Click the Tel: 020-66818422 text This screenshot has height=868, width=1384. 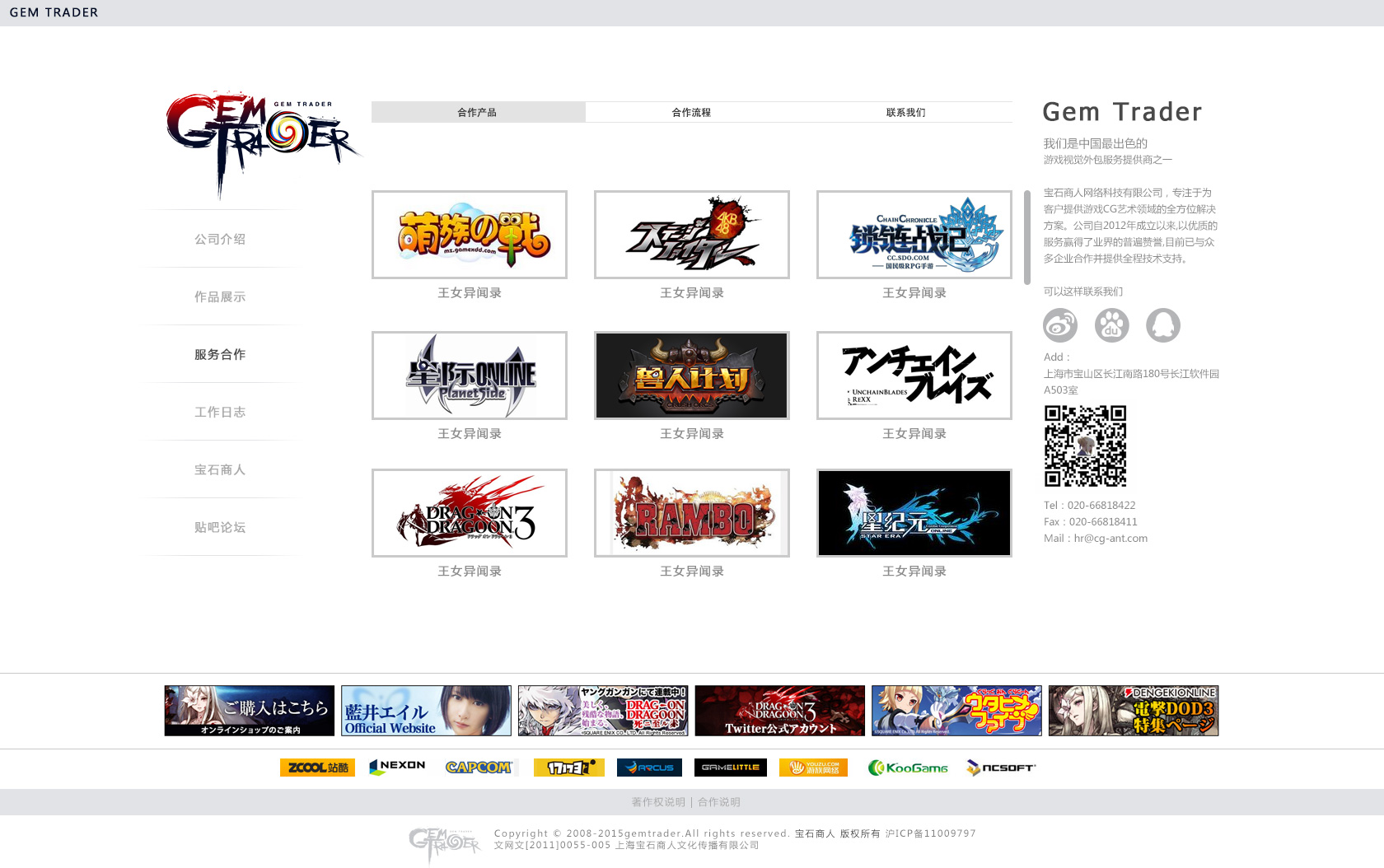click(1090, 506)
